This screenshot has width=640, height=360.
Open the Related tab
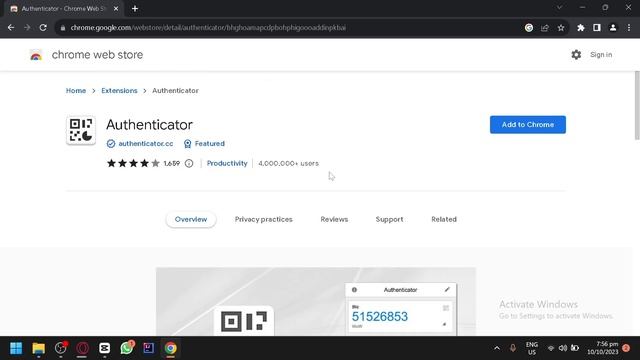tap(444, 219)
